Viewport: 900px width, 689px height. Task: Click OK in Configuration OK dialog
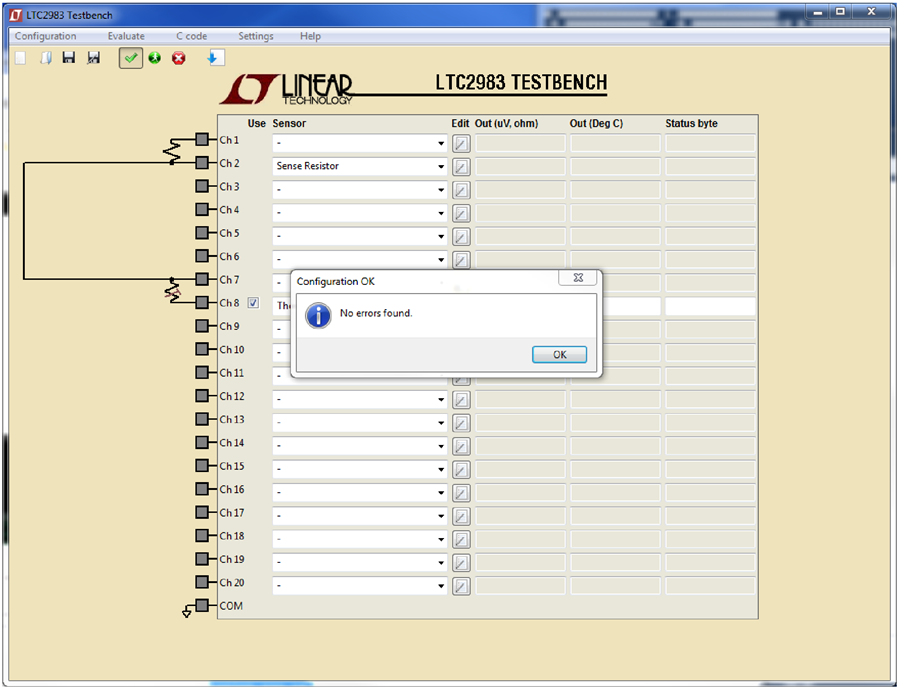[x=559, y=355]
